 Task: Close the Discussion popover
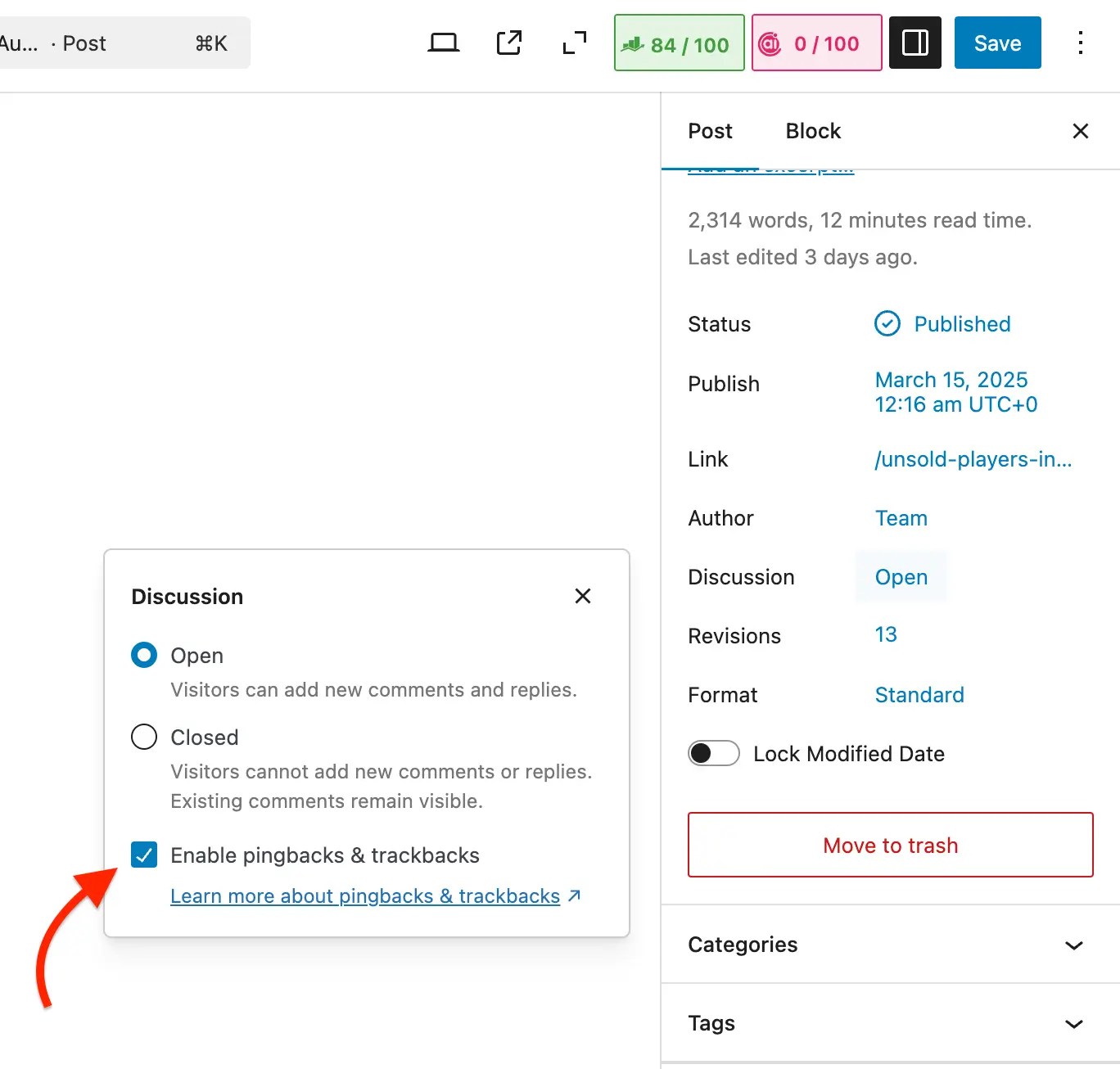pyautogui.click(x=583, y=596)
